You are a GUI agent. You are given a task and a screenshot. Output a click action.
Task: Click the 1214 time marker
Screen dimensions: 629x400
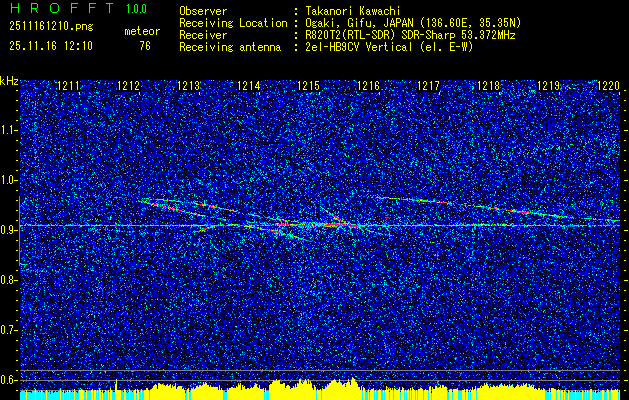pos(249,86)
